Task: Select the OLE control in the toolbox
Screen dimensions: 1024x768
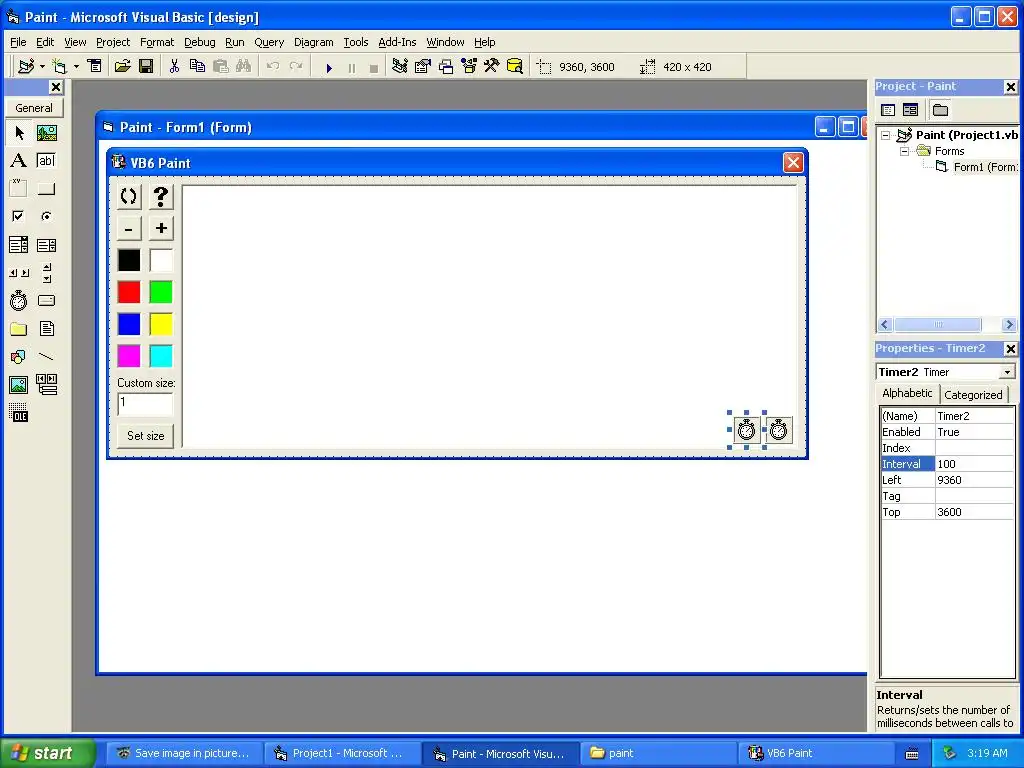Action: (19, 413)
